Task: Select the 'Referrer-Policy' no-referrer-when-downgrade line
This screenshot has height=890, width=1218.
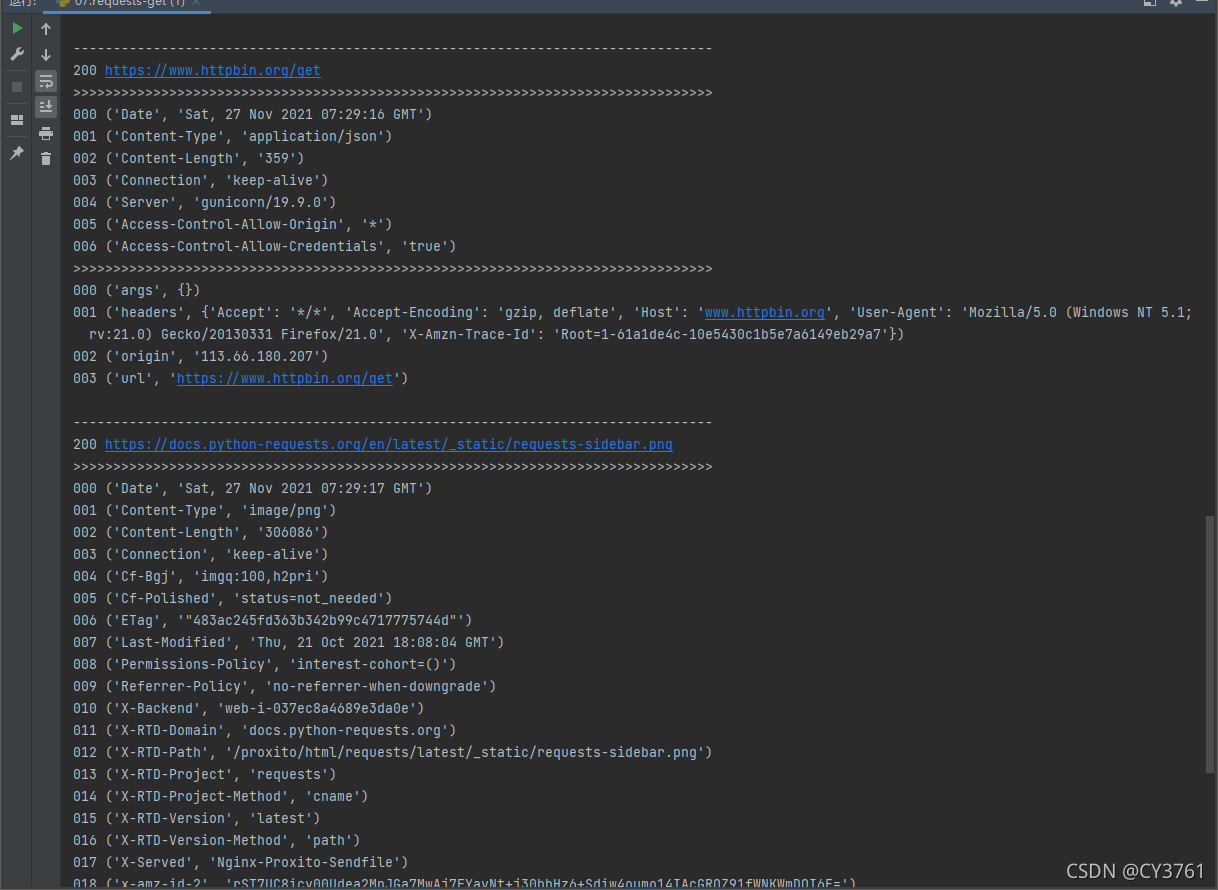Action: click(285, 687)
